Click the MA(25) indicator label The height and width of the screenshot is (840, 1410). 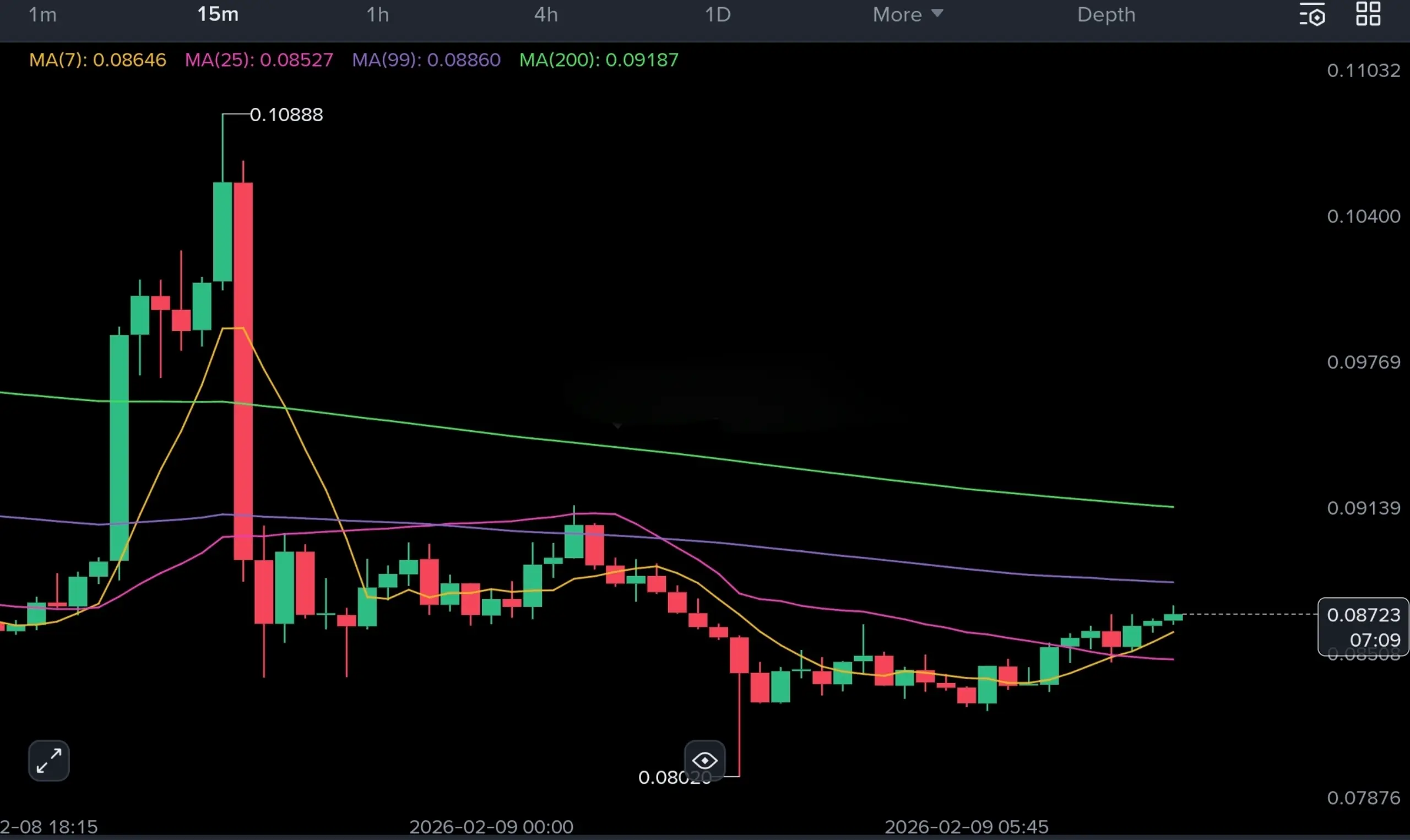click(x=258, y=60)
